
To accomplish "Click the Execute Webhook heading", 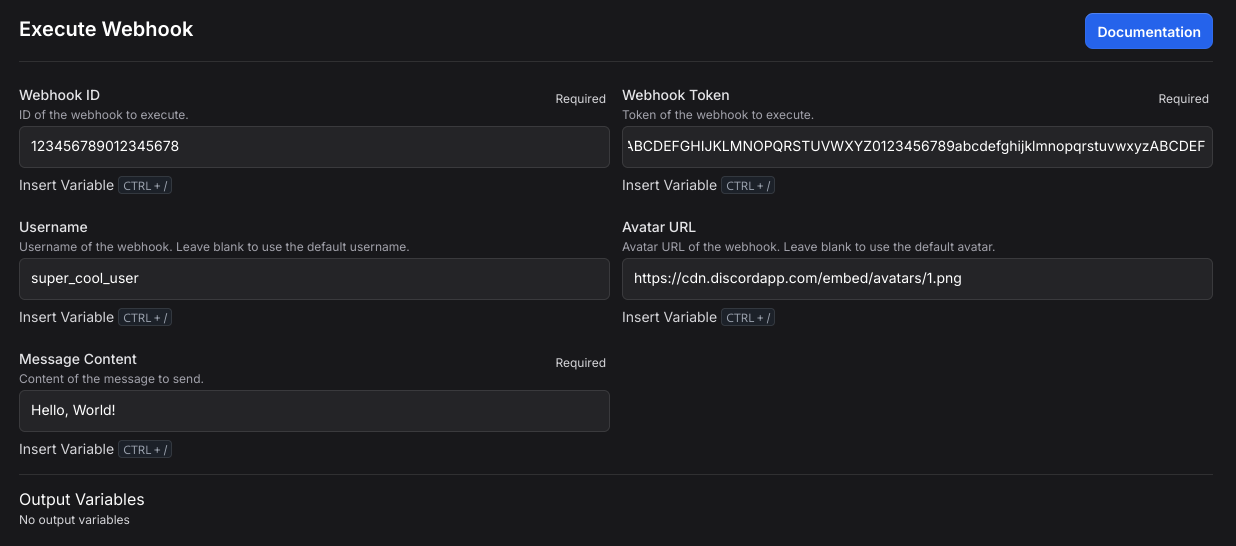I will click(106, 29).
